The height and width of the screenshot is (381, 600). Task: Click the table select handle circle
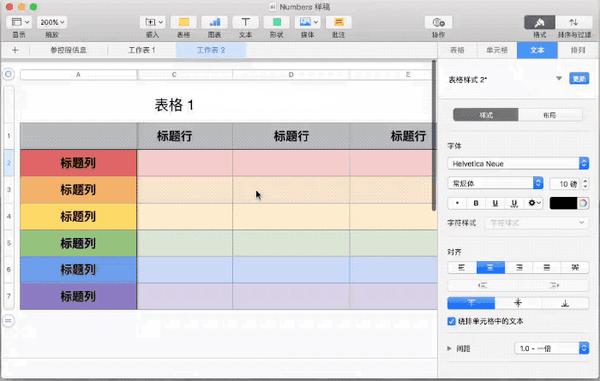(8, 74)
